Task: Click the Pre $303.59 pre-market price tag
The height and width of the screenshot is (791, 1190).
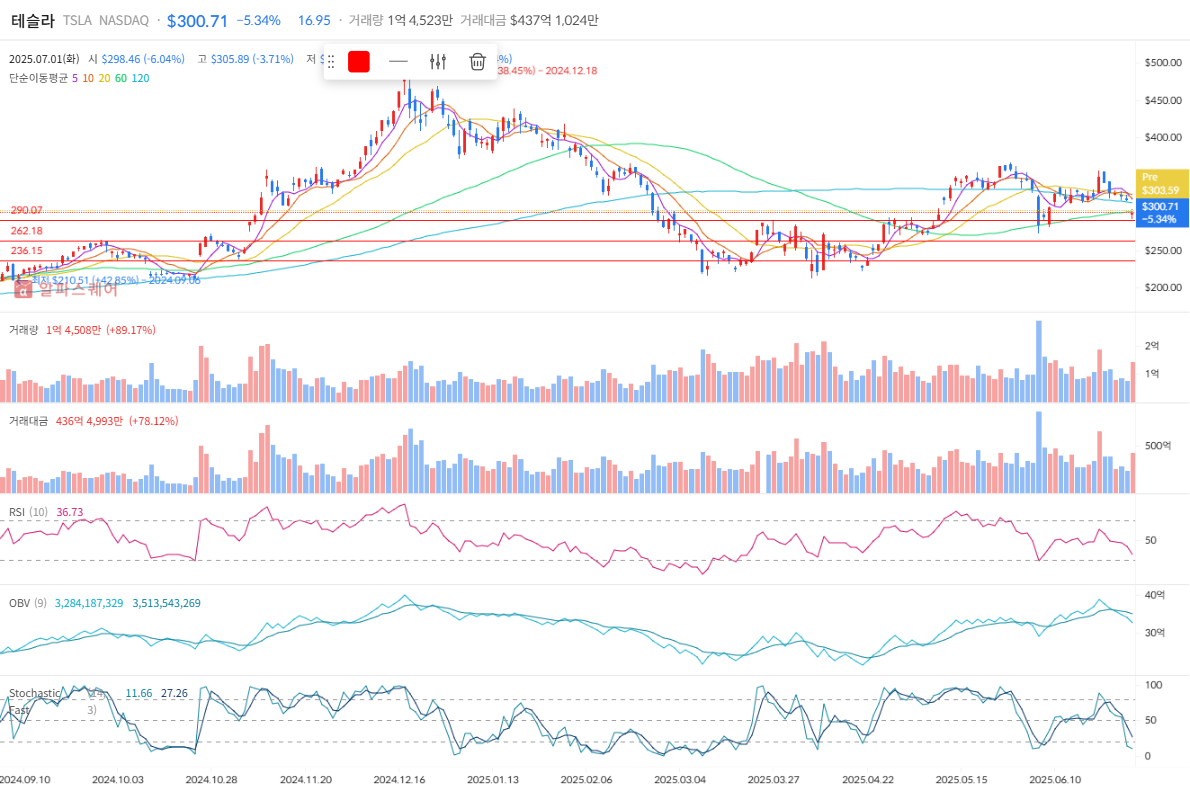Action: (1161, 184)
